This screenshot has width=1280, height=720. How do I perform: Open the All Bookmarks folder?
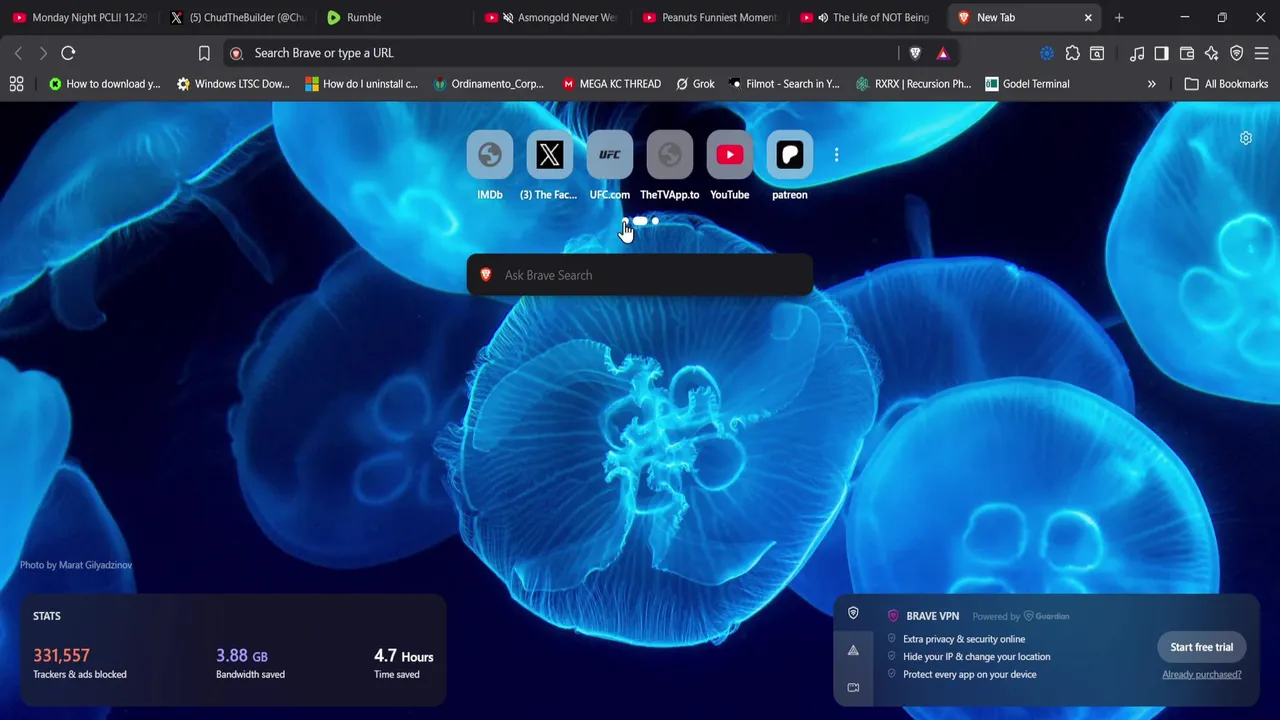(x=1226, y=84)
